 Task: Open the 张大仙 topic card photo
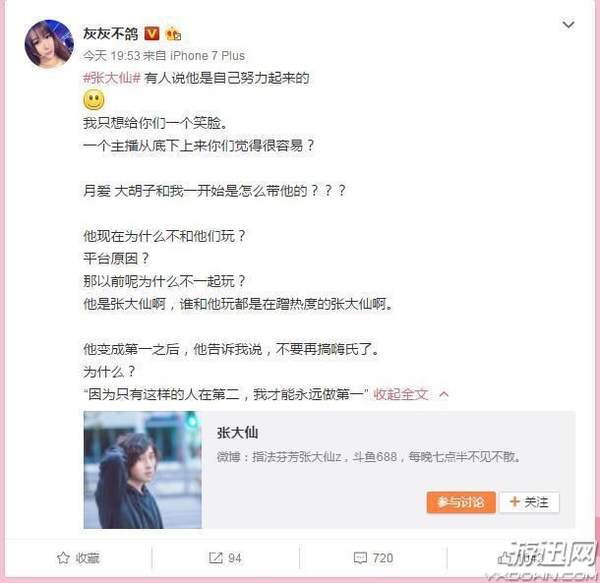[142, 470]
